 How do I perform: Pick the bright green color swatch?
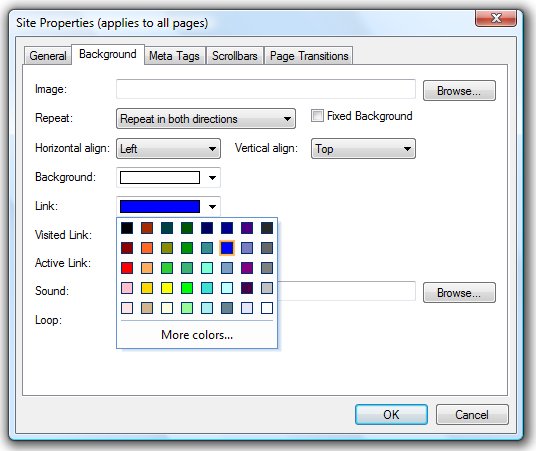tap(187, 288)
